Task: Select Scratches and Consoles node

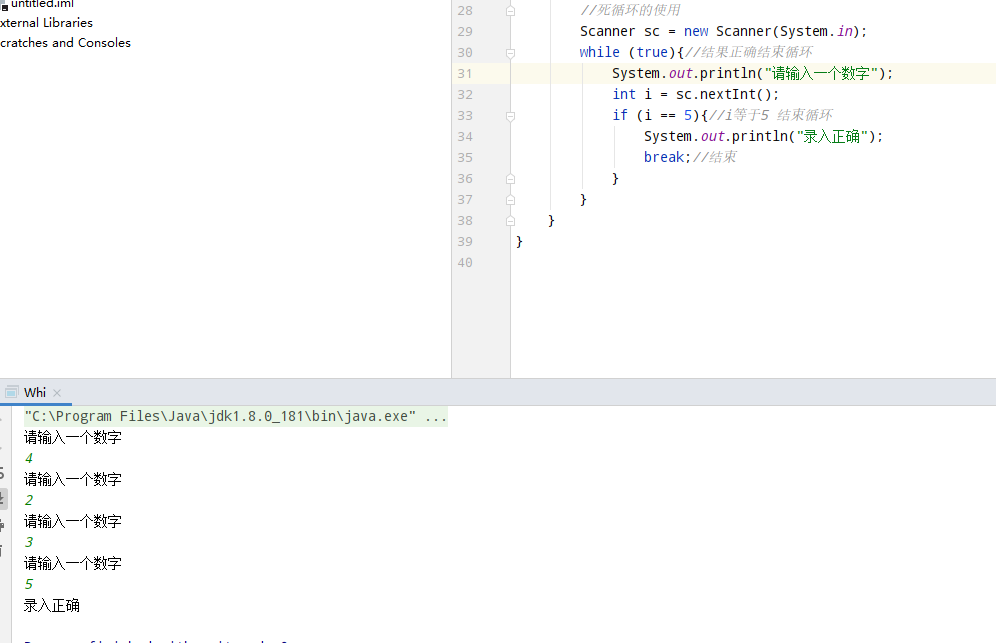Action: [65, 43]
